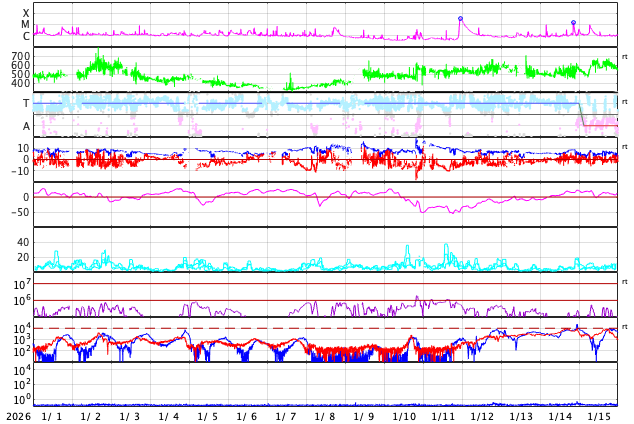Screen dimensions: 634x424
Task: Click the blue flare marker near 1/11
Action: coord(460,19)
